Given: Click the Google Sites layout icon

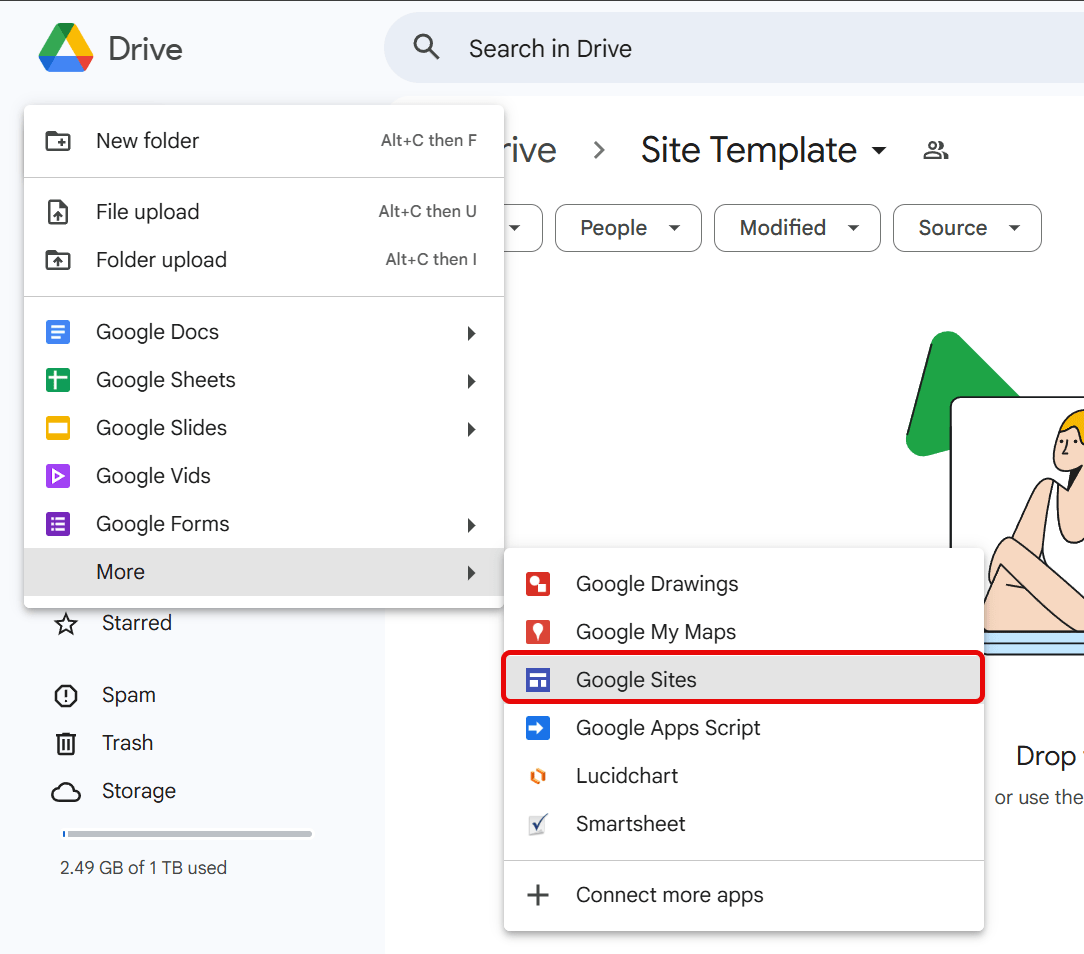Looking at the screenshot, I should click(x=538, y=680).
